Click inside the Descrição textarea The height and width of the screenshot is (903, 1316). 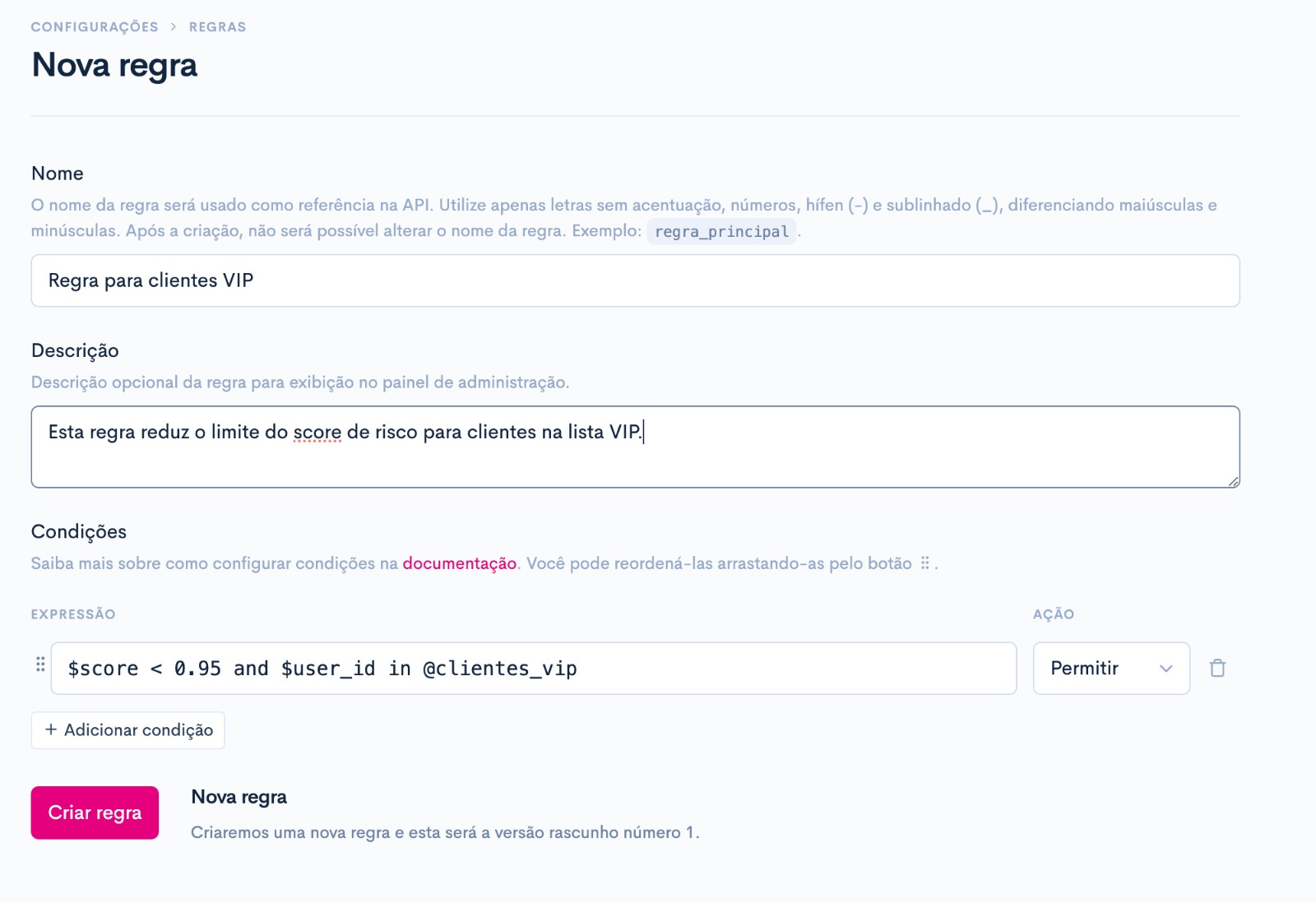(635, 447)
